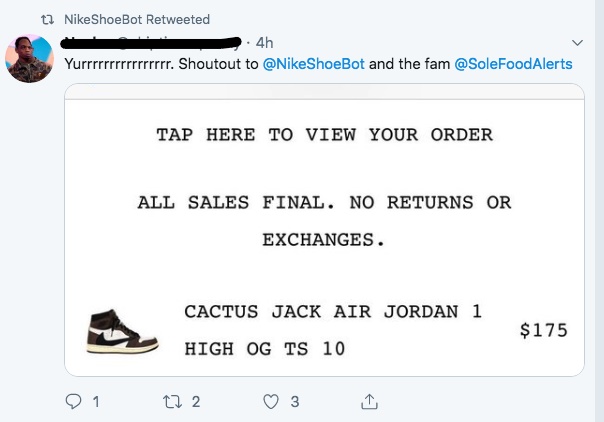Open the share tweet icon
This screenshot has width=604, height=422.
[369, 402]
